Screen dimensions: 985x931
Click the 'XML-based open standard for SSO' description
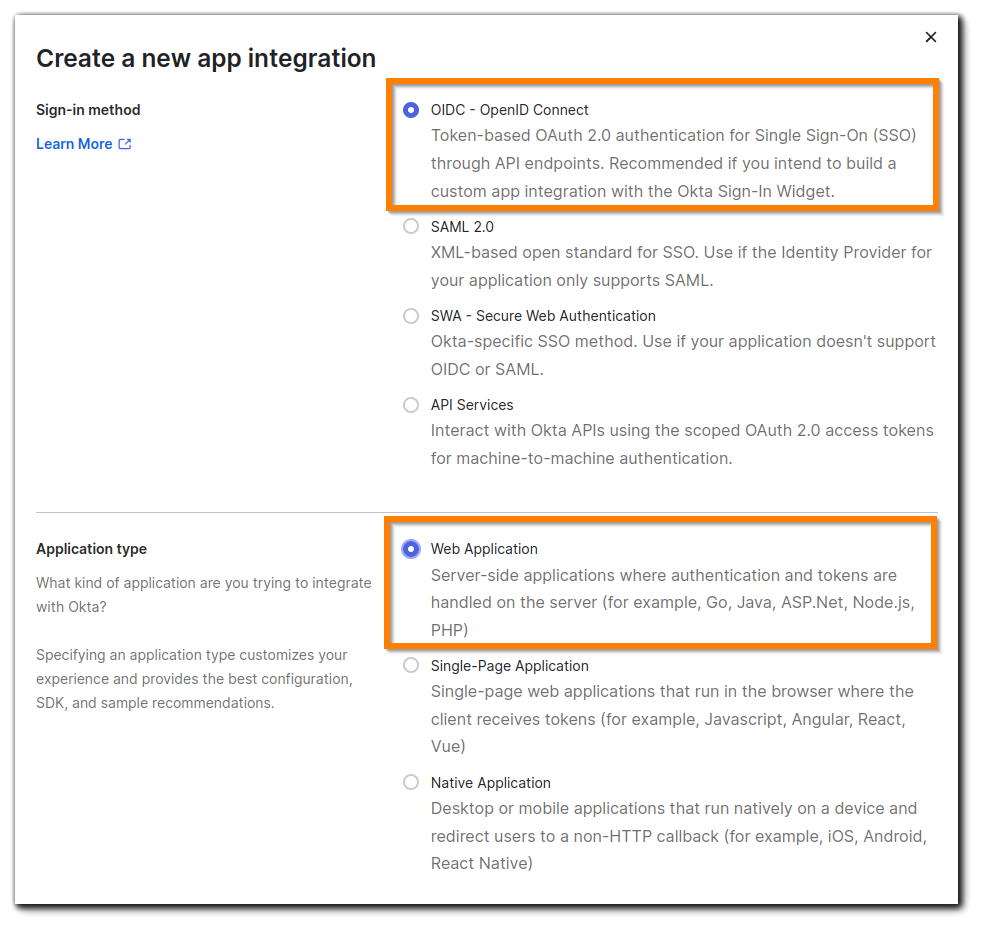(x=681, y=266)
